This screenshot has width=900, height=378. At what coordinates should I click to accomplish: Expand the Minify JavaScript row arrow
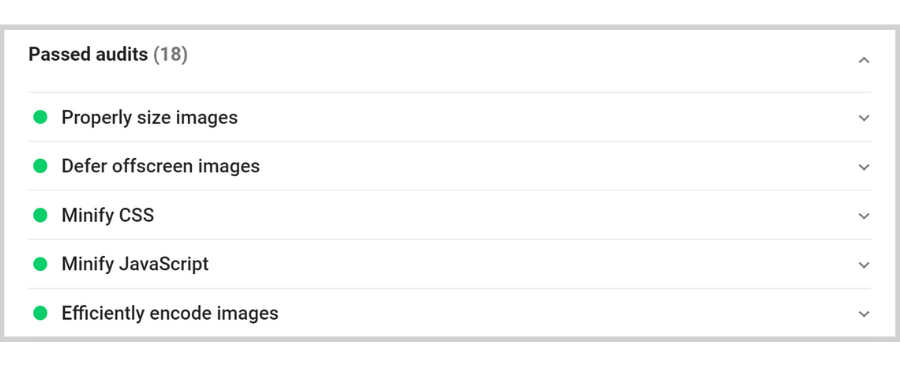(864, 265)
